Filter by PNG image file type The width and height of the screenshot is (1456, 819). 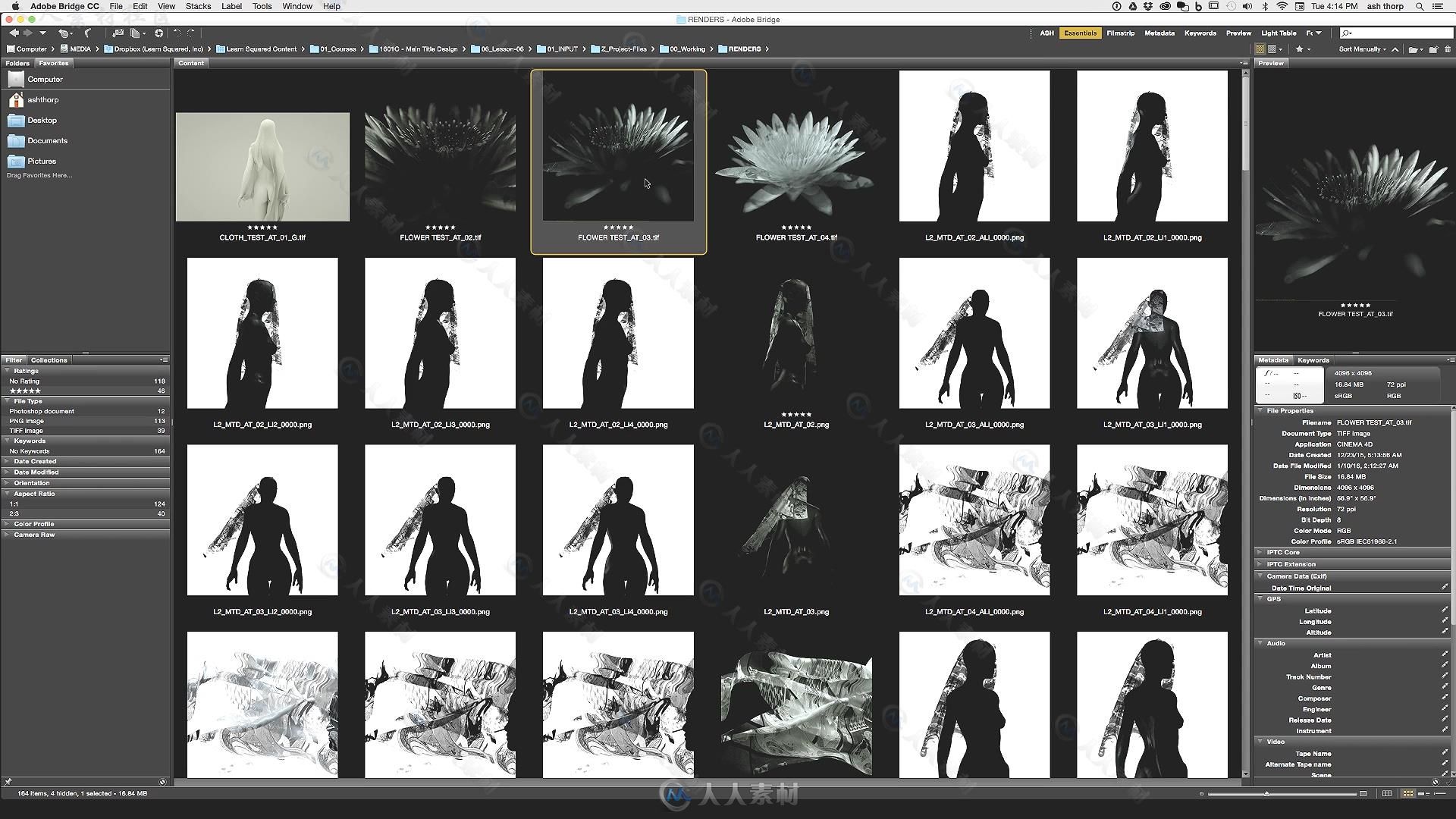pyautogui.click(x=85, y=421)
